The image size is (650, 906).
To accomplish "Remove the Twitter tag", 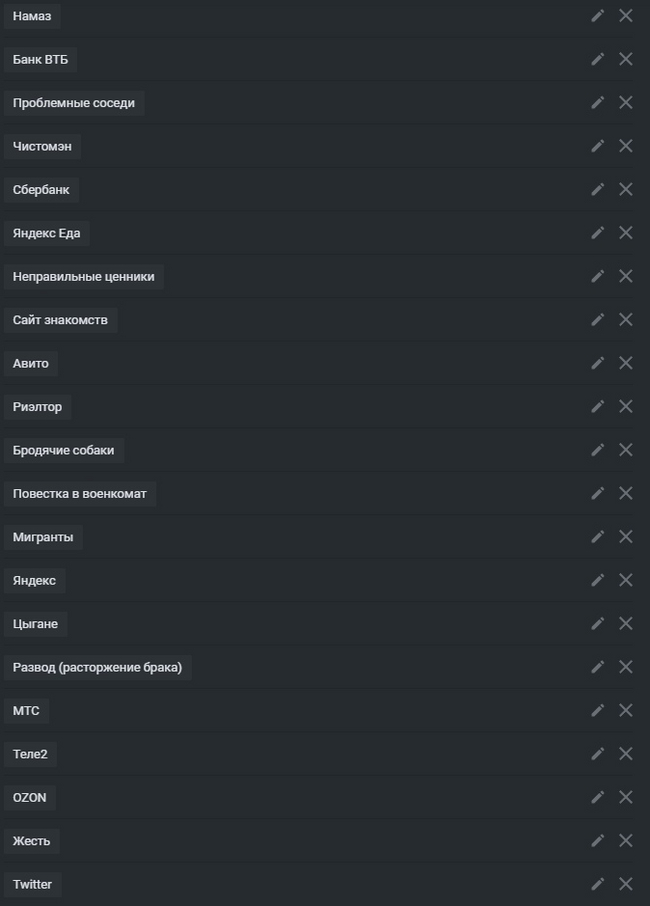I will [626, 884].
